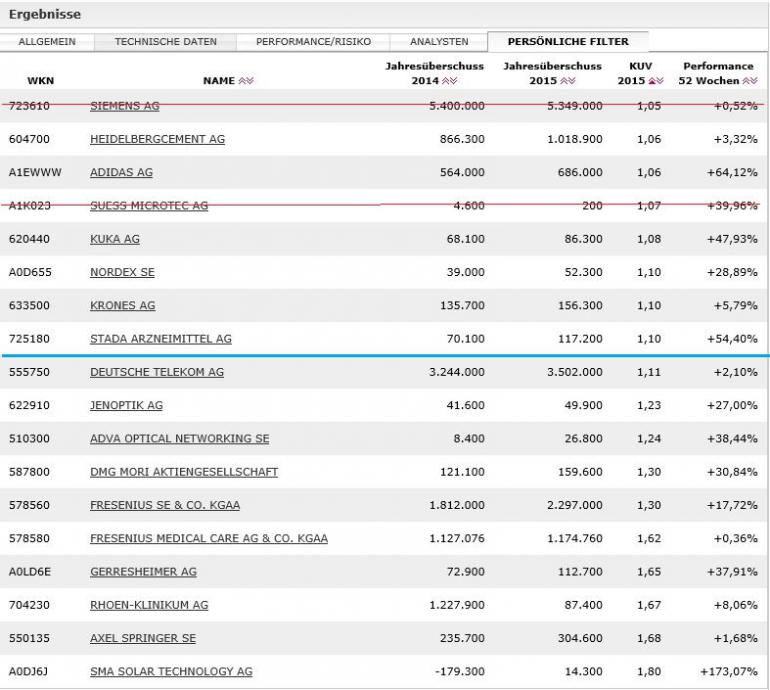Click WKN value A0DJ6J
This screenshot has height=690, width=770.
[x=28, y=672]
